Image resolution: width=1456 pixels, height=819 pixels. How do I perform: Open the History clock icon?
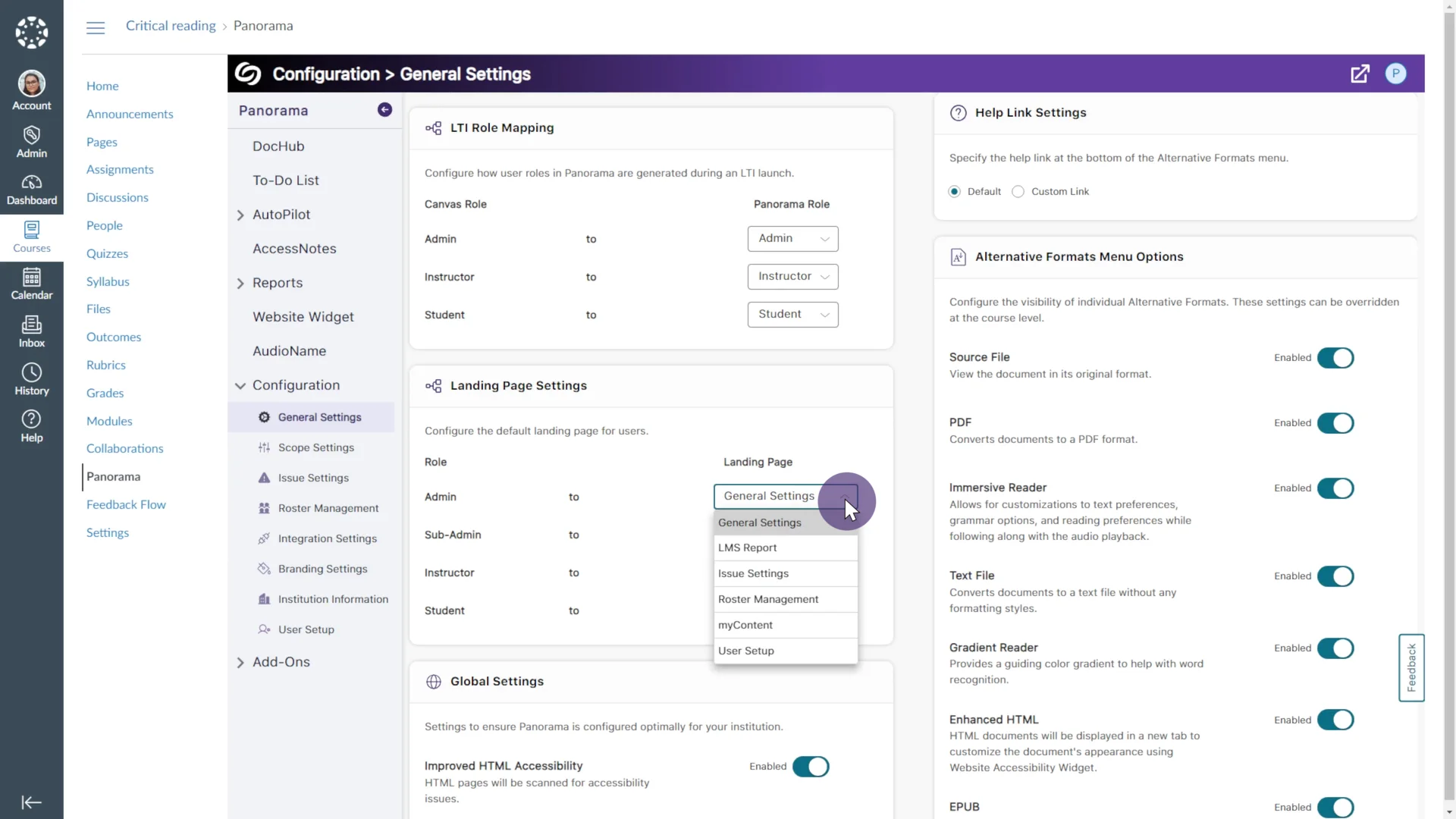[x=32, y=372]
